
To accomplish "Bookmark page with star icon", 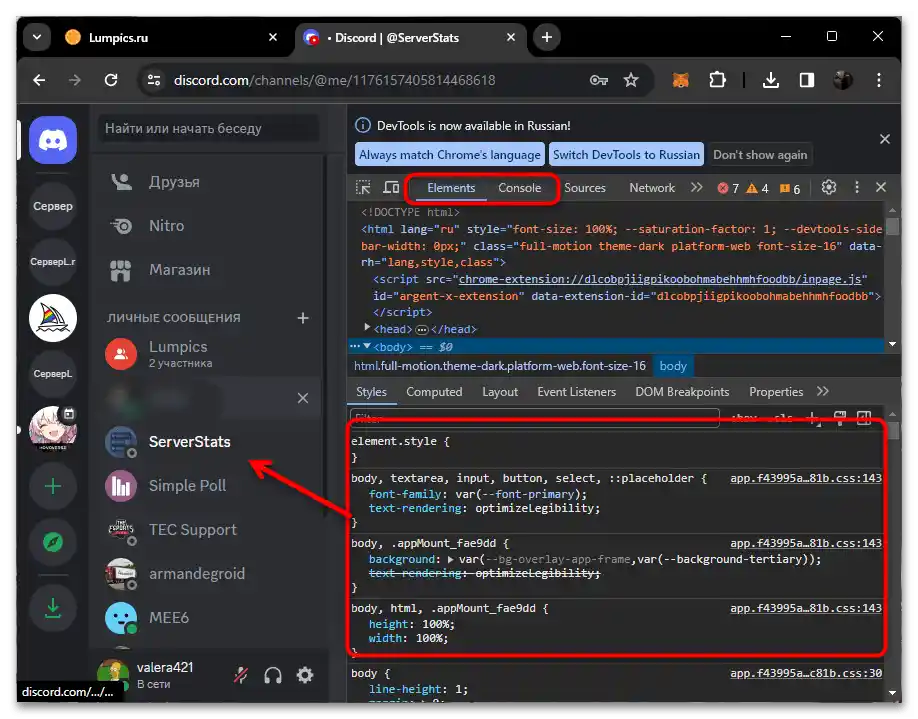I will (631, 80).
